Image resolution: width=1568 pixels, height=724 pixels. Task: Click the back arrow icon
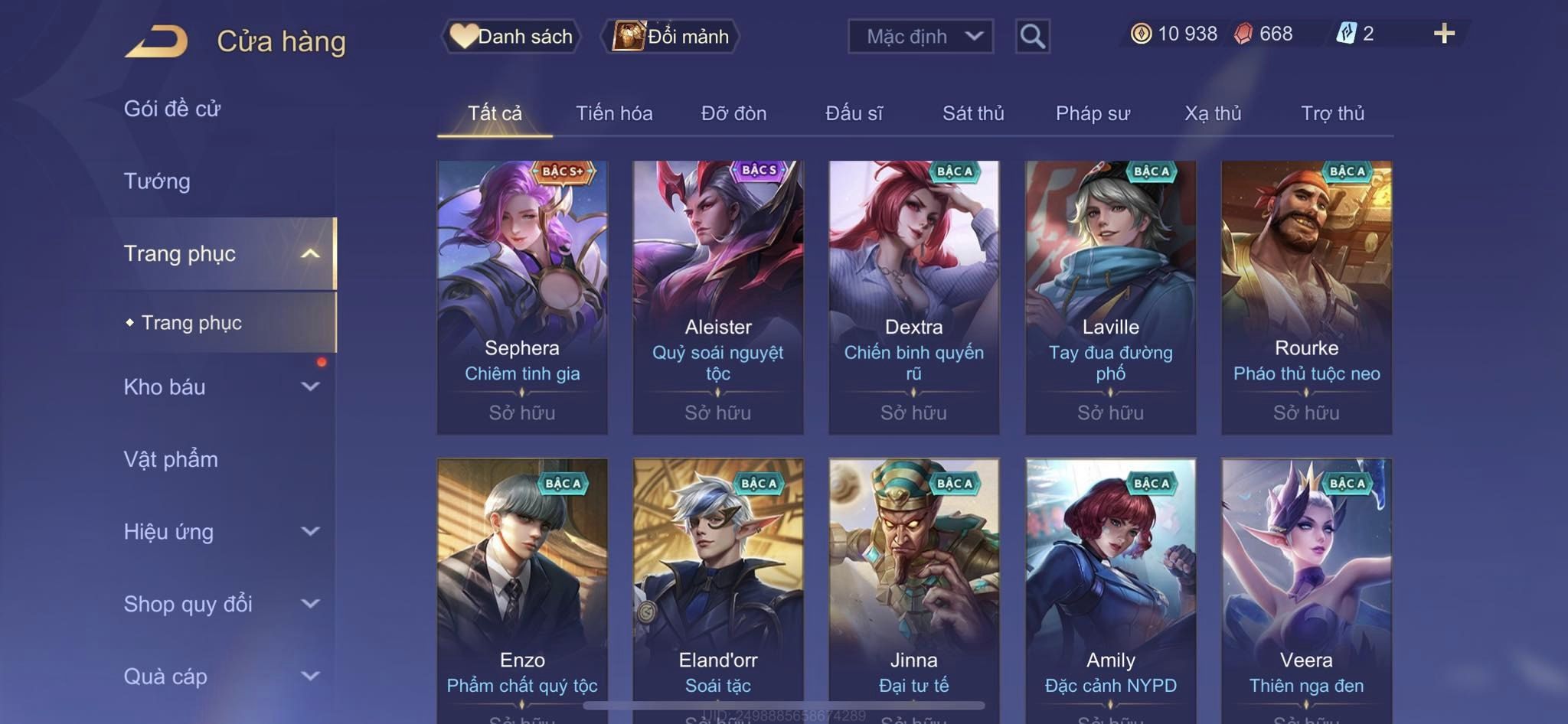(x=156, y=41)
